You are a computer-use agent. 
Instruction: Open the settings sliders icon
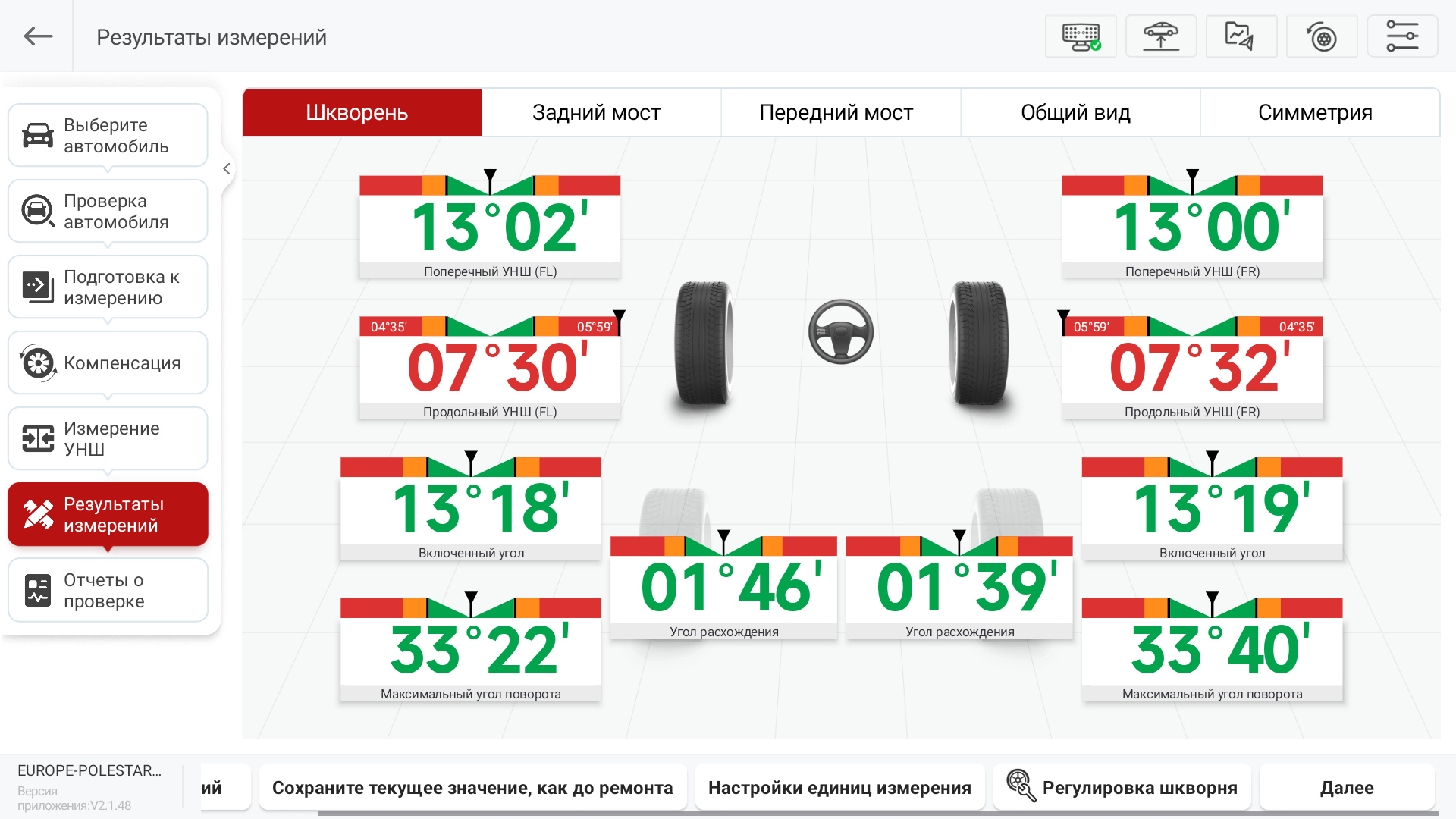(1402, 36)
